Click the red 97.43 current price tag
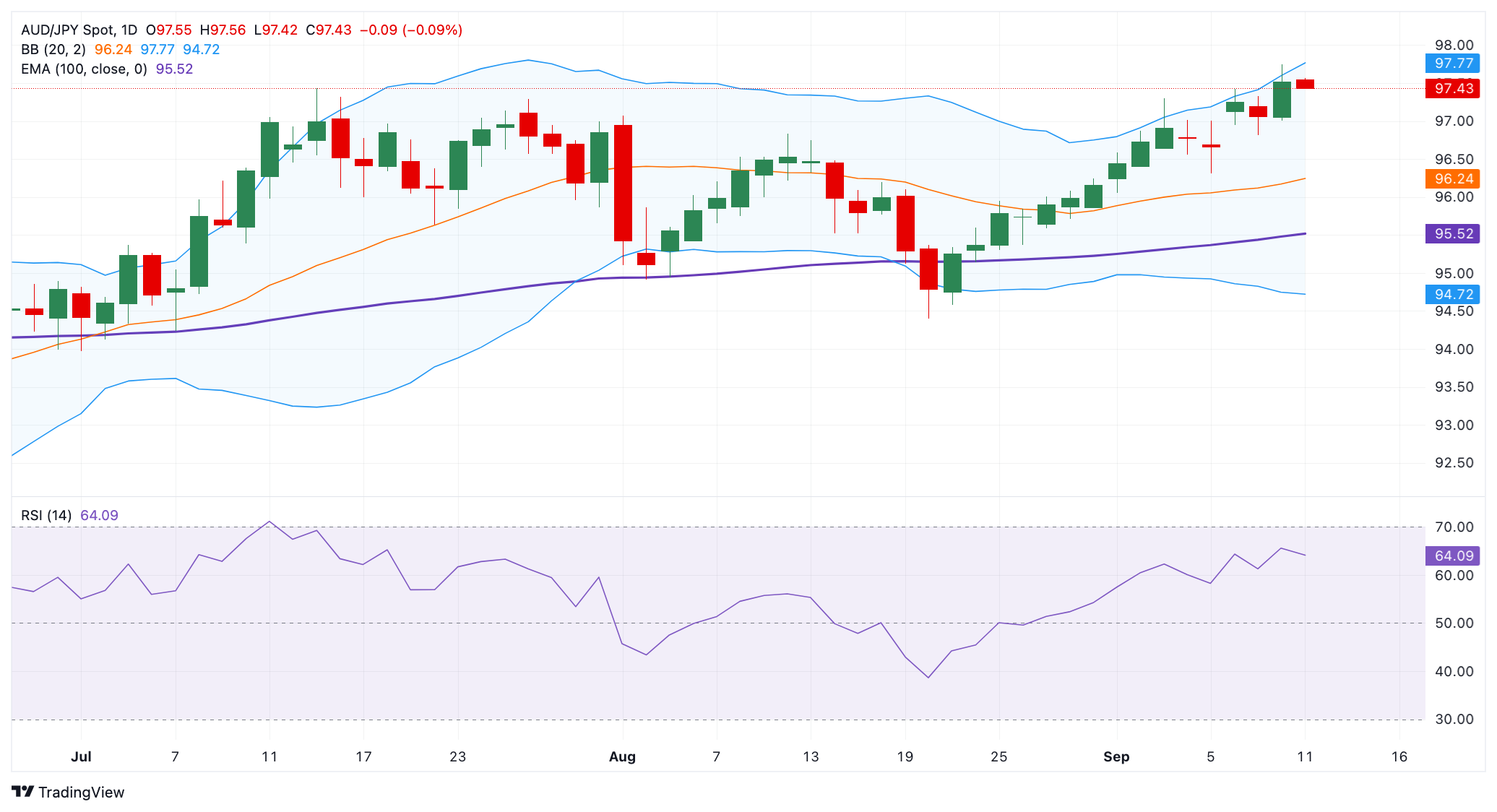This screenshot has width=1497, height=812. coord(1452,89)
